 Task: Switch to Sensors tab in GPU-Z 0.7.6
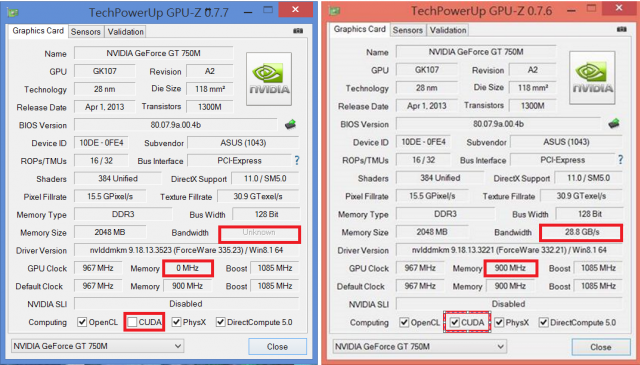point(407,30)
